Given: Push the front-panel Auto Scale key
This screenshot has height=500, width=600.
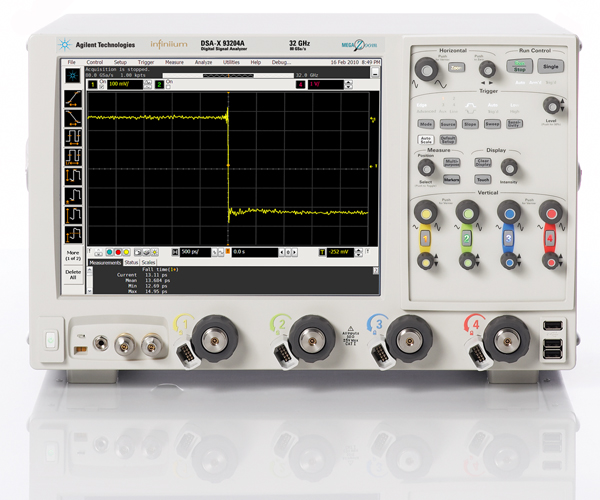Looking at the screenshot, I should coord(426,140).
